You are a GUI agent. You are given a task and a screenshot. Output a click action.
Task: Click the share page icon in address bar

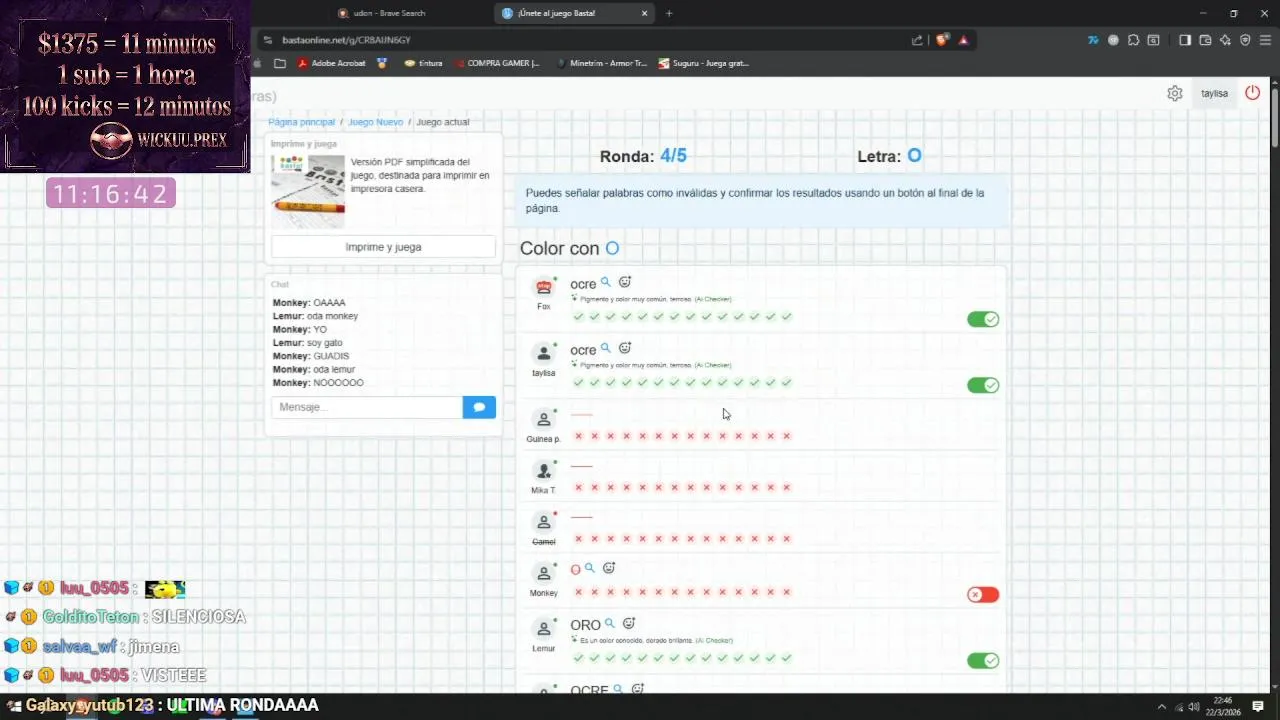[x=917, y=40]
